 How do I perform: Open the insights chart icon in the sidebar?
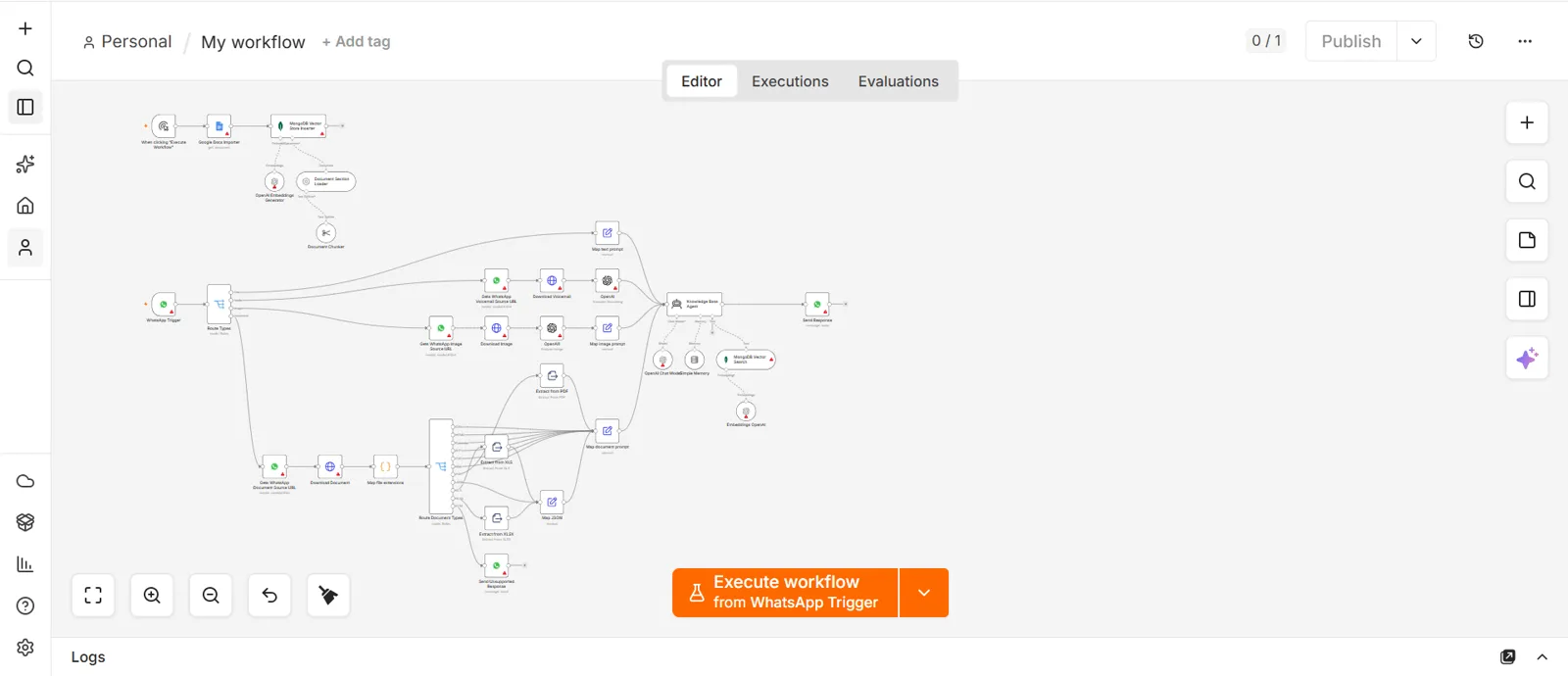click(x=25, y=564)
